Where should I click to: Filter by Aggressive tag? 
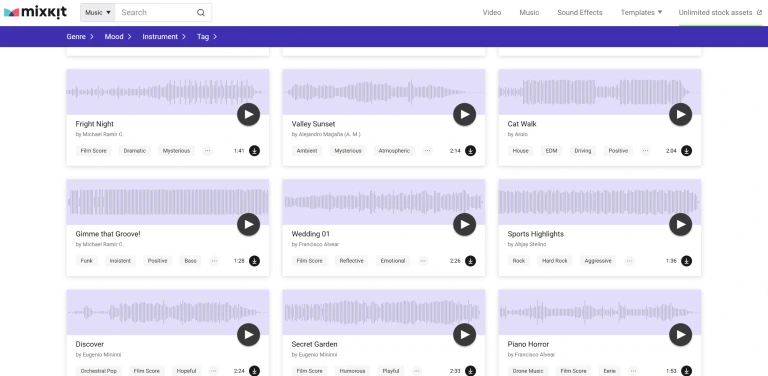598,261
